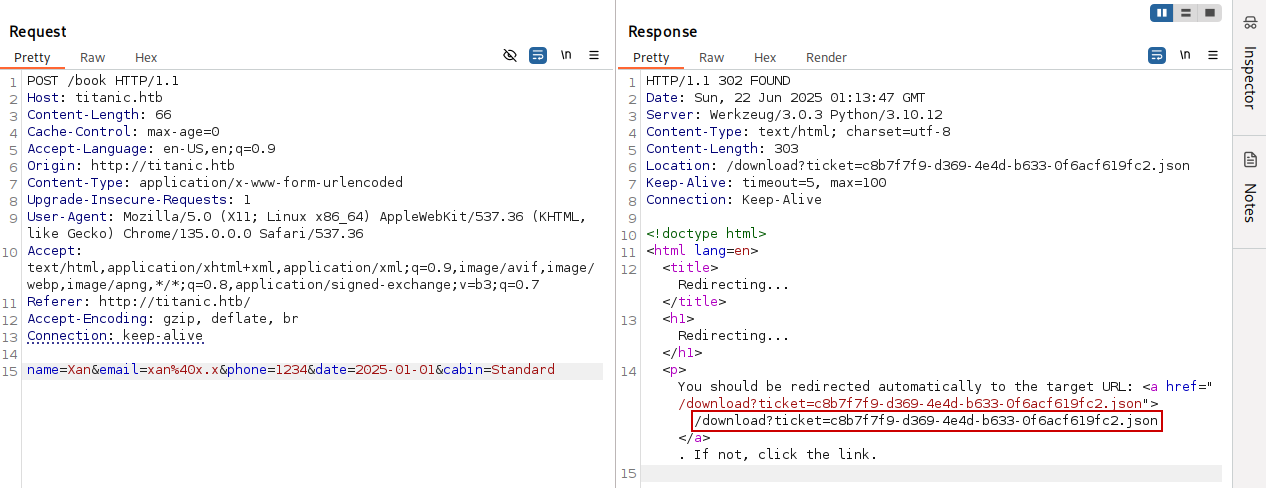Switch Request view to Raw tab
The image size is (1266, 488).
[92, 58]
